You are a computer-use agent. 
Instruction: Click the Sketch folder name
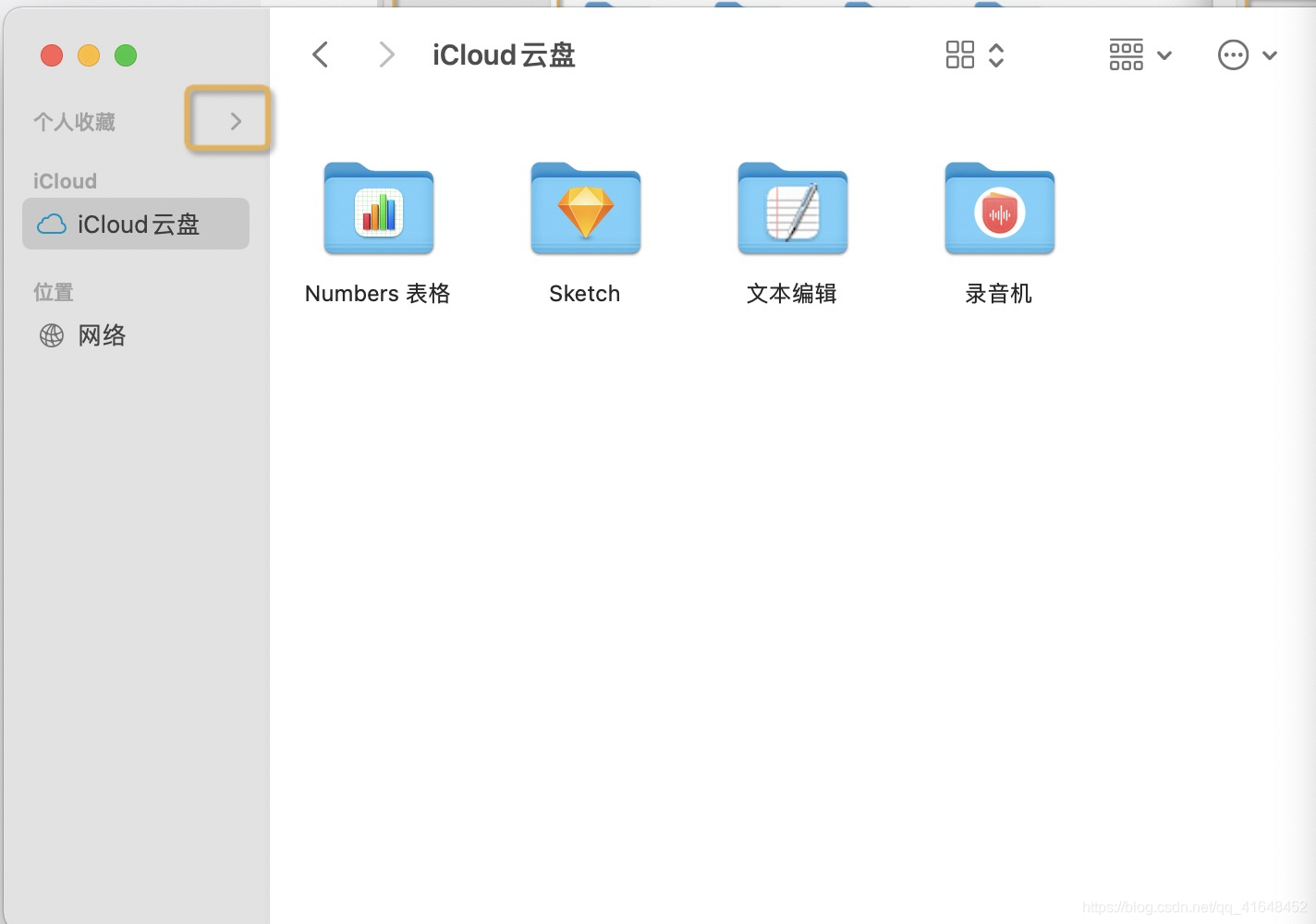pyautogui.click(x=585, y=294)
